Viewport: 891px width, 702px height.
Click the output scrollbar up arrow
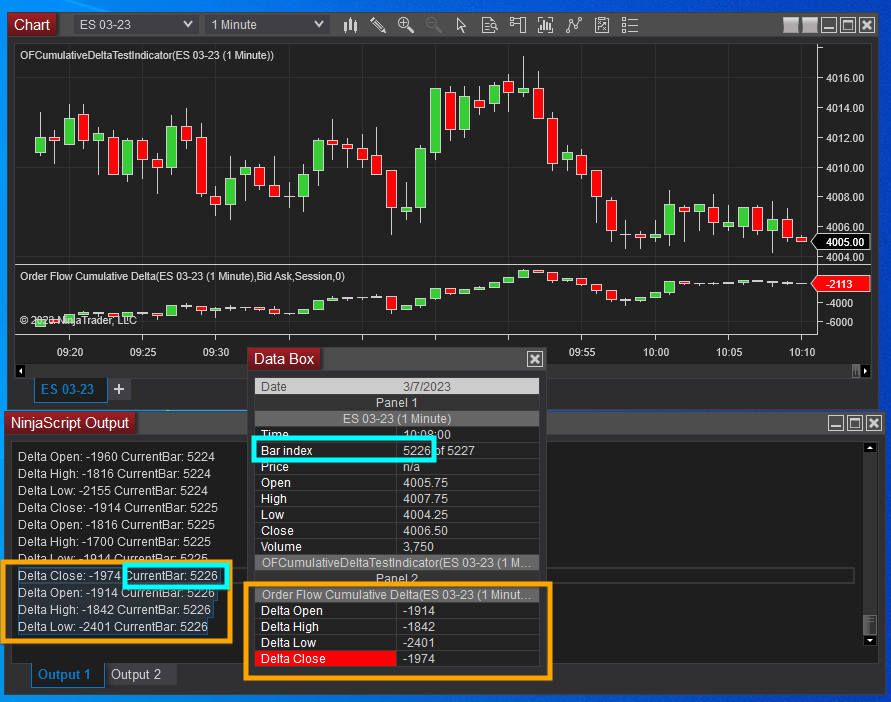[x=869, y=448]
